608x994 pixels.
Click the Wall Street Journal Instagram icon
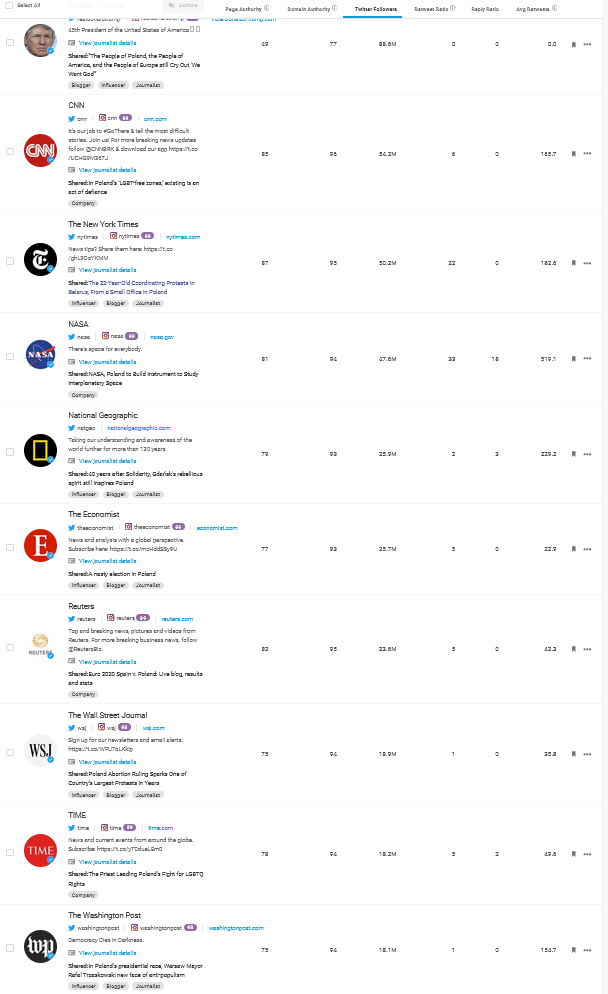coord(100,727)
